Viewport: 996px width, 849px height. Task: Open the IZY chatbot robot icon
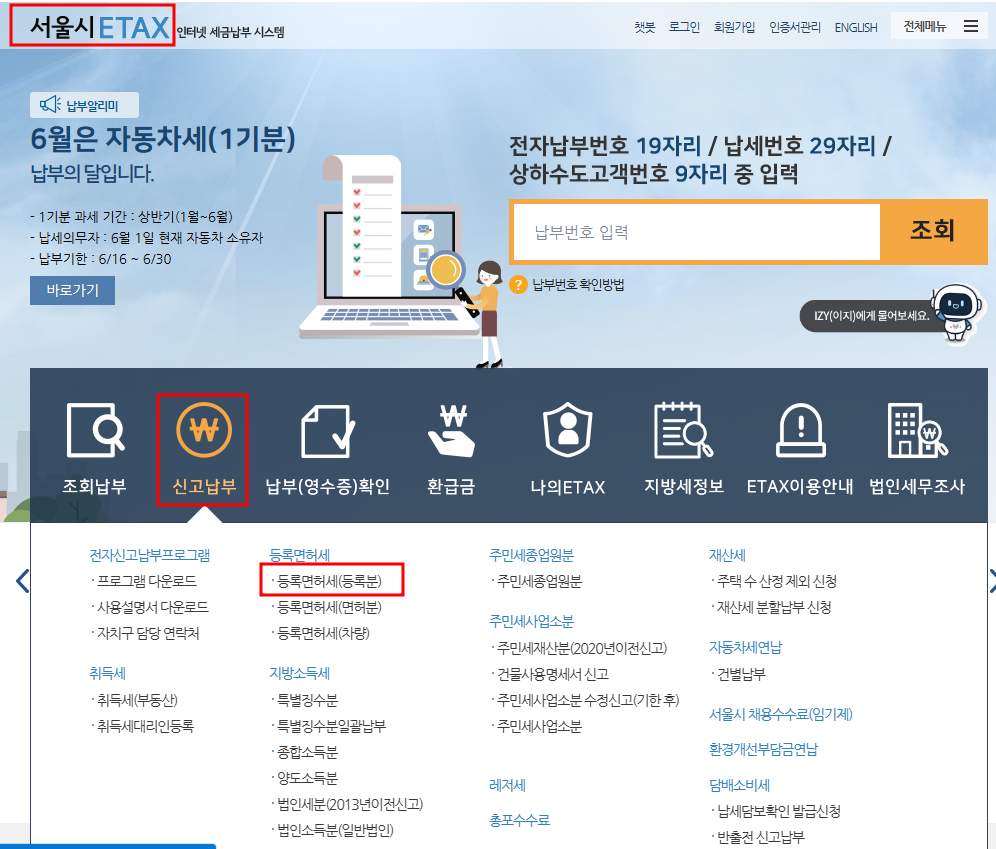(955, 312)
